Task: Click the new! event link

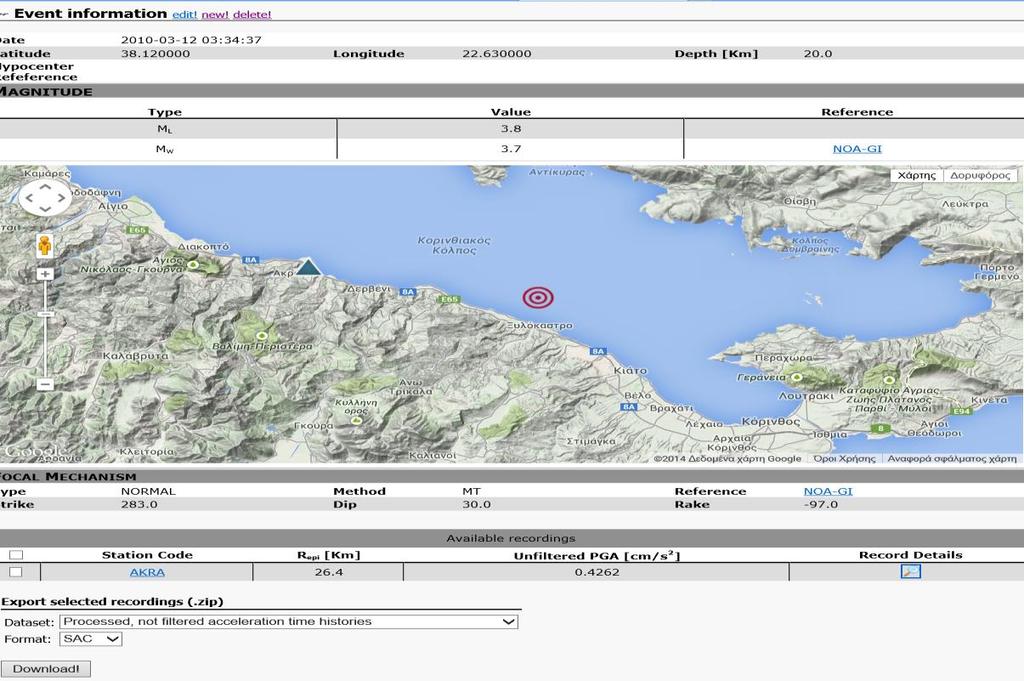Action: point(215,14)
